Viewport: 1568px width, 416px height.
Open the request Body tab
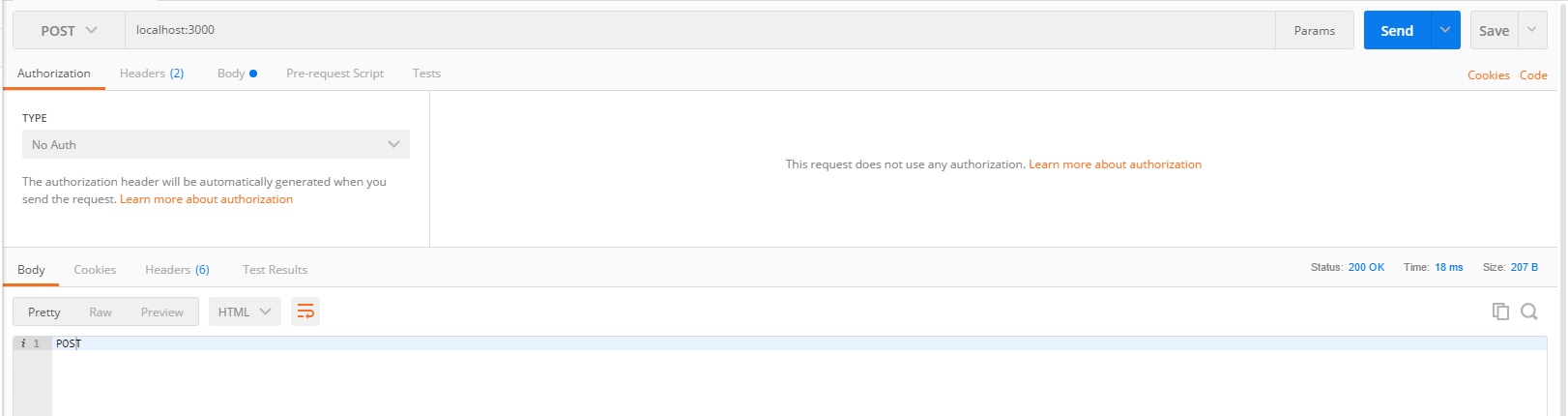point(236,74)
